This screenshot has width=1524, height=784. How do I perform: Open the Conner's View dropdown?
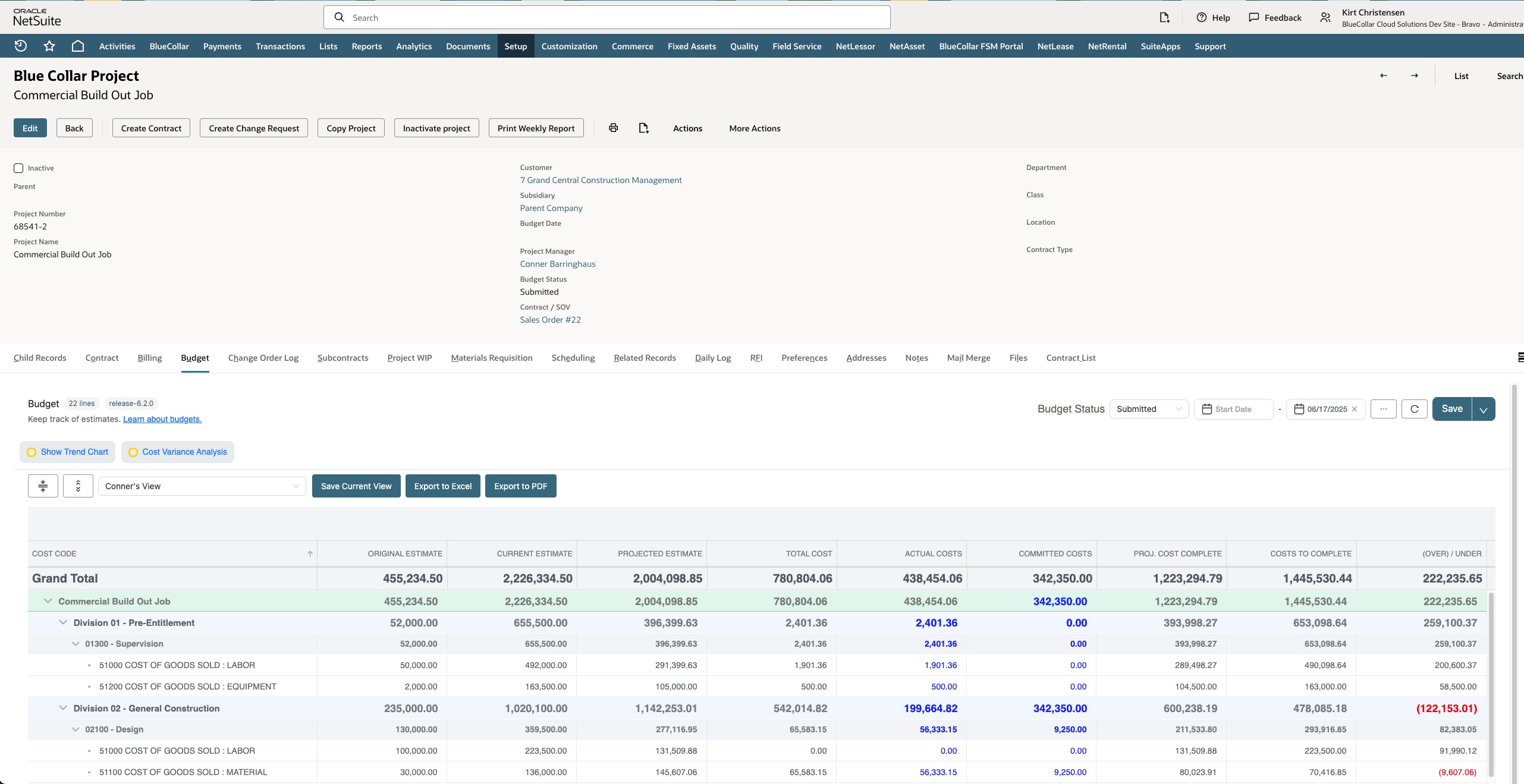tap(202, 486)
